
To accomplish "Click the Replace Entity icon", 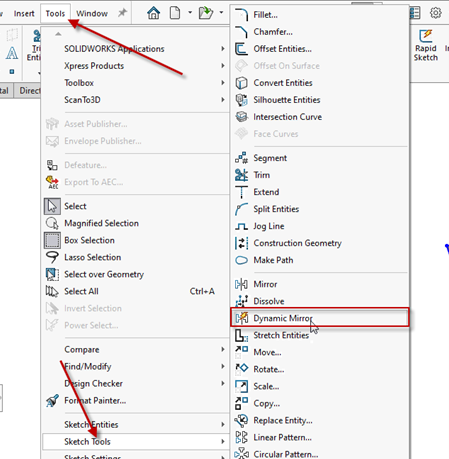I will point(241,420).
